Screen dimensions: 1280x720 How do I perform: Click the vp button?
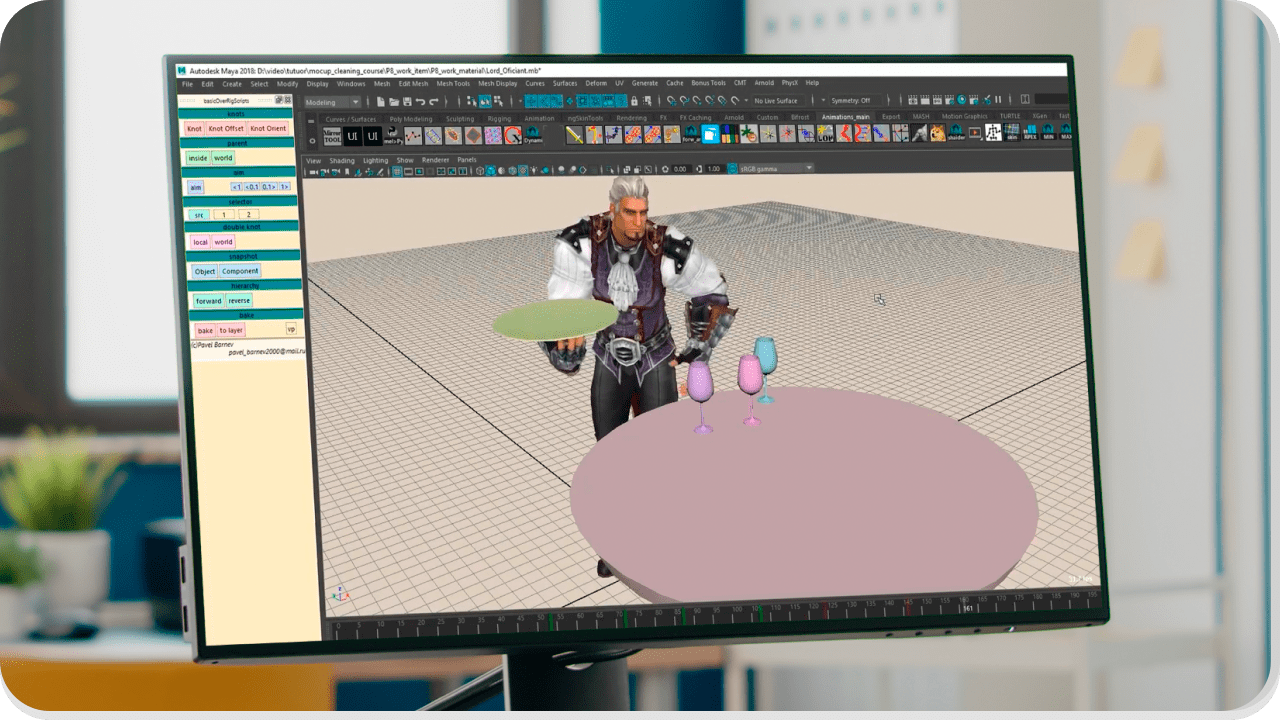point(292,328)
